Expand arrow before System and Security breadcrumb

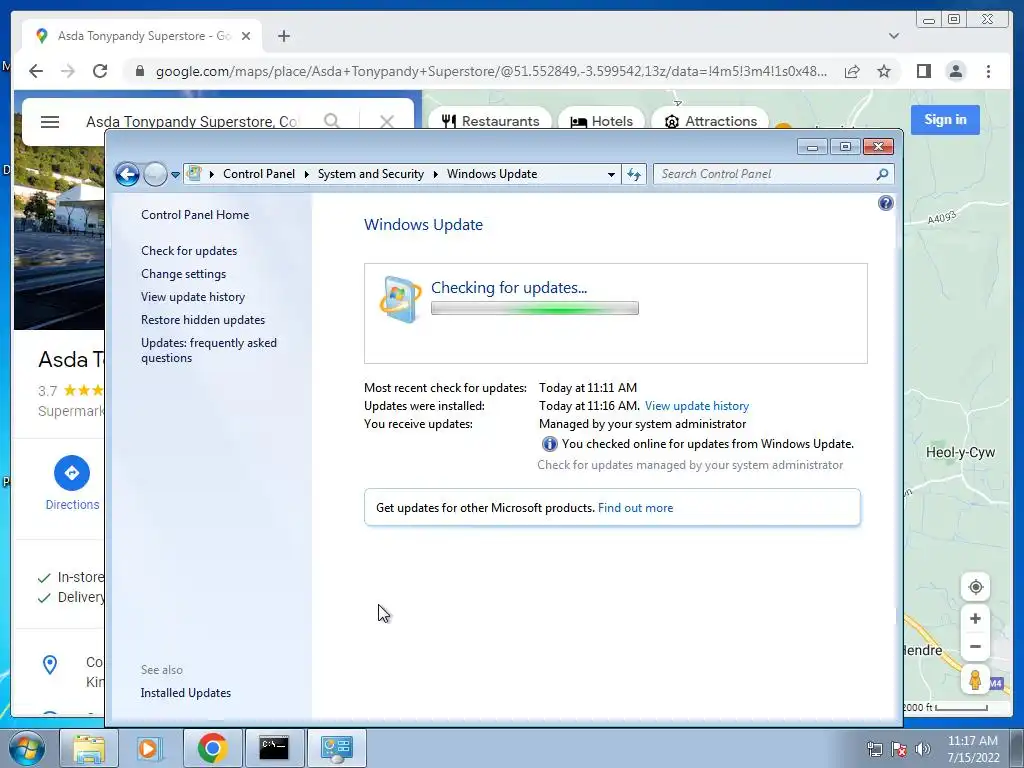pos(306,174)
